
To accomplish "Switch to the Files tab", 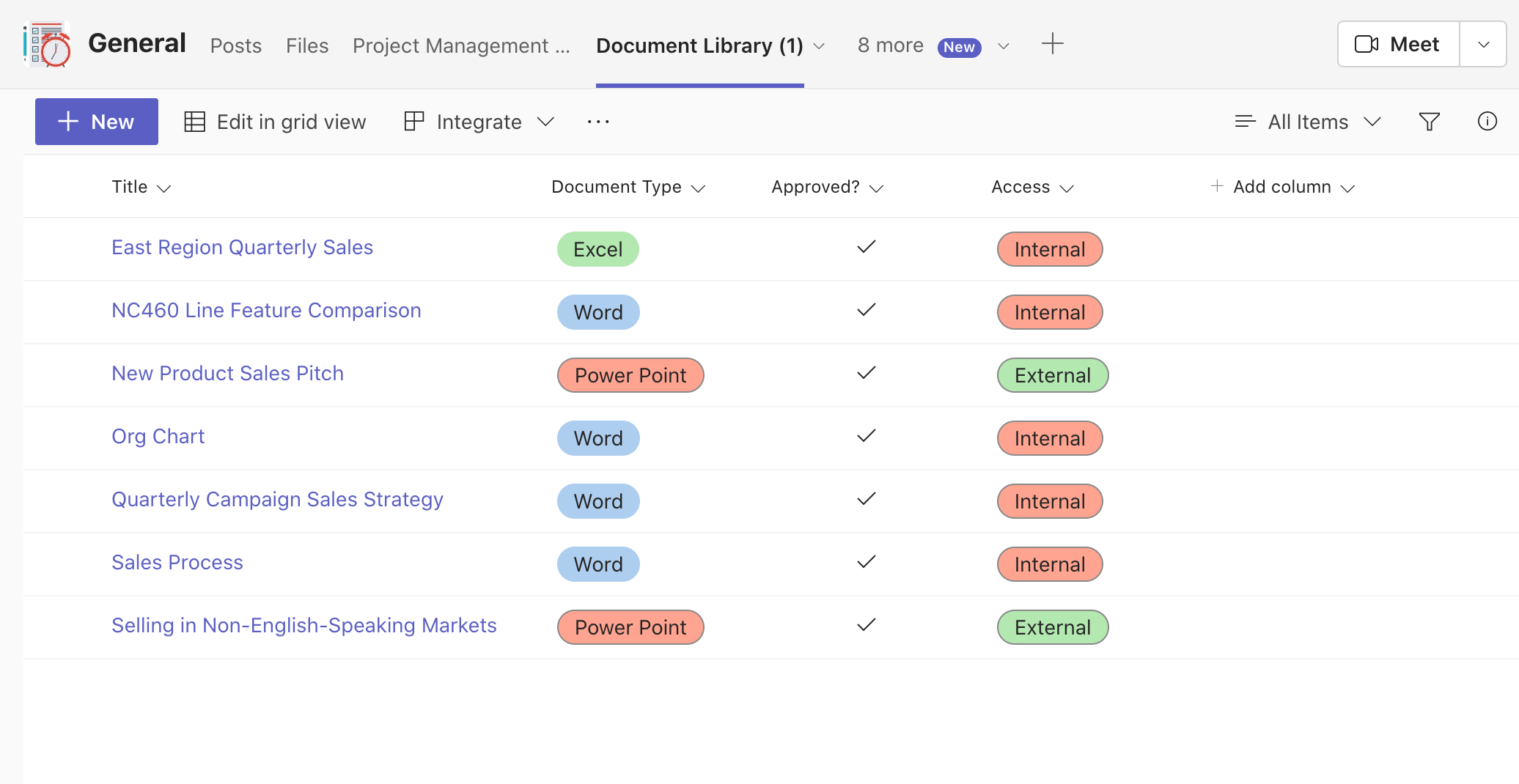I will pyautogui.click(x=306, y=45).
